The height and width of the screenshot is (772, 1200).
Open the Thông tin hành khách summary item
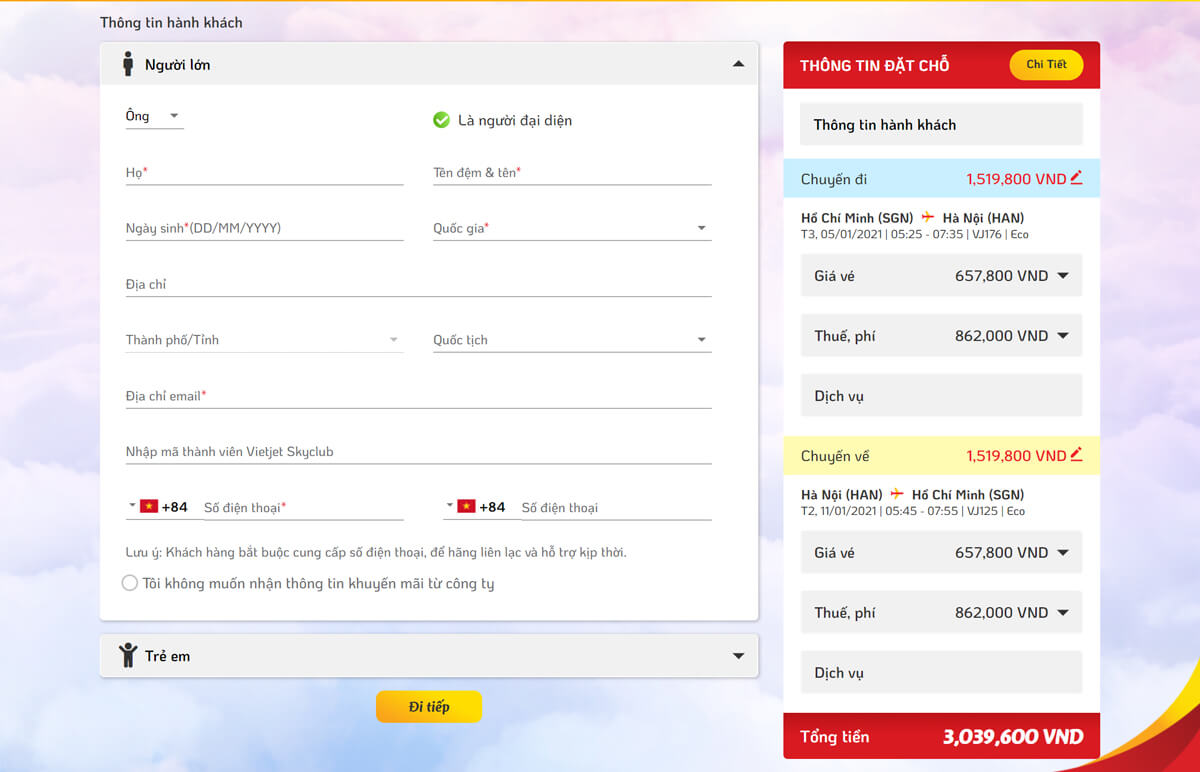click(x=941, y=125)
